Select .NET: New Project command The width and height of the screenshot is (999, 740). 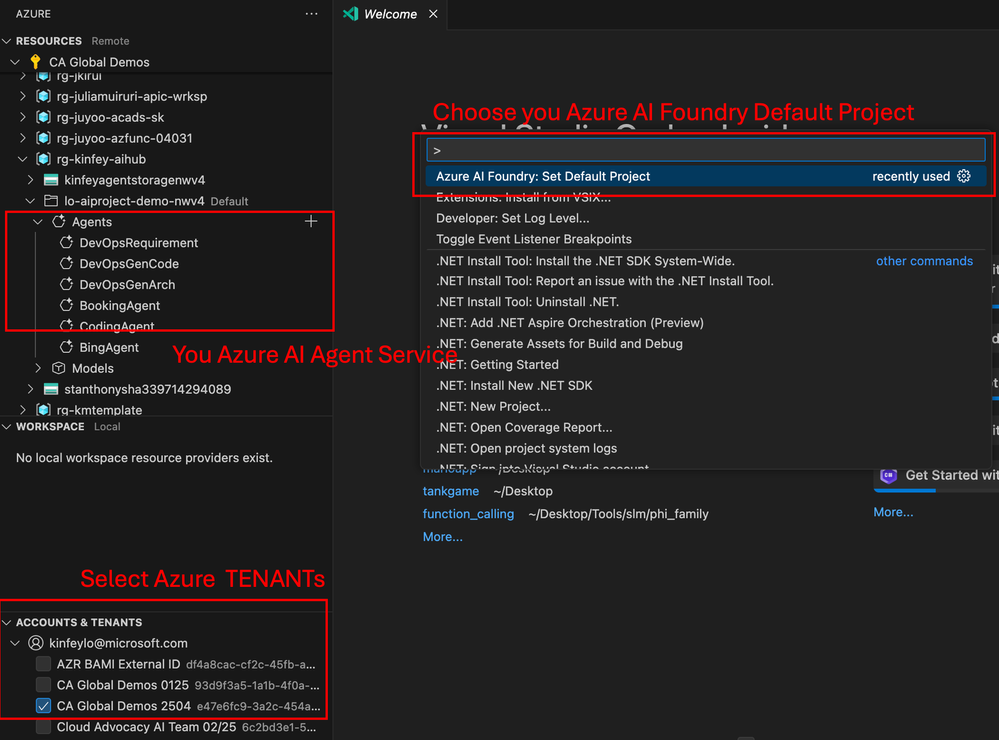coord(706,406)
